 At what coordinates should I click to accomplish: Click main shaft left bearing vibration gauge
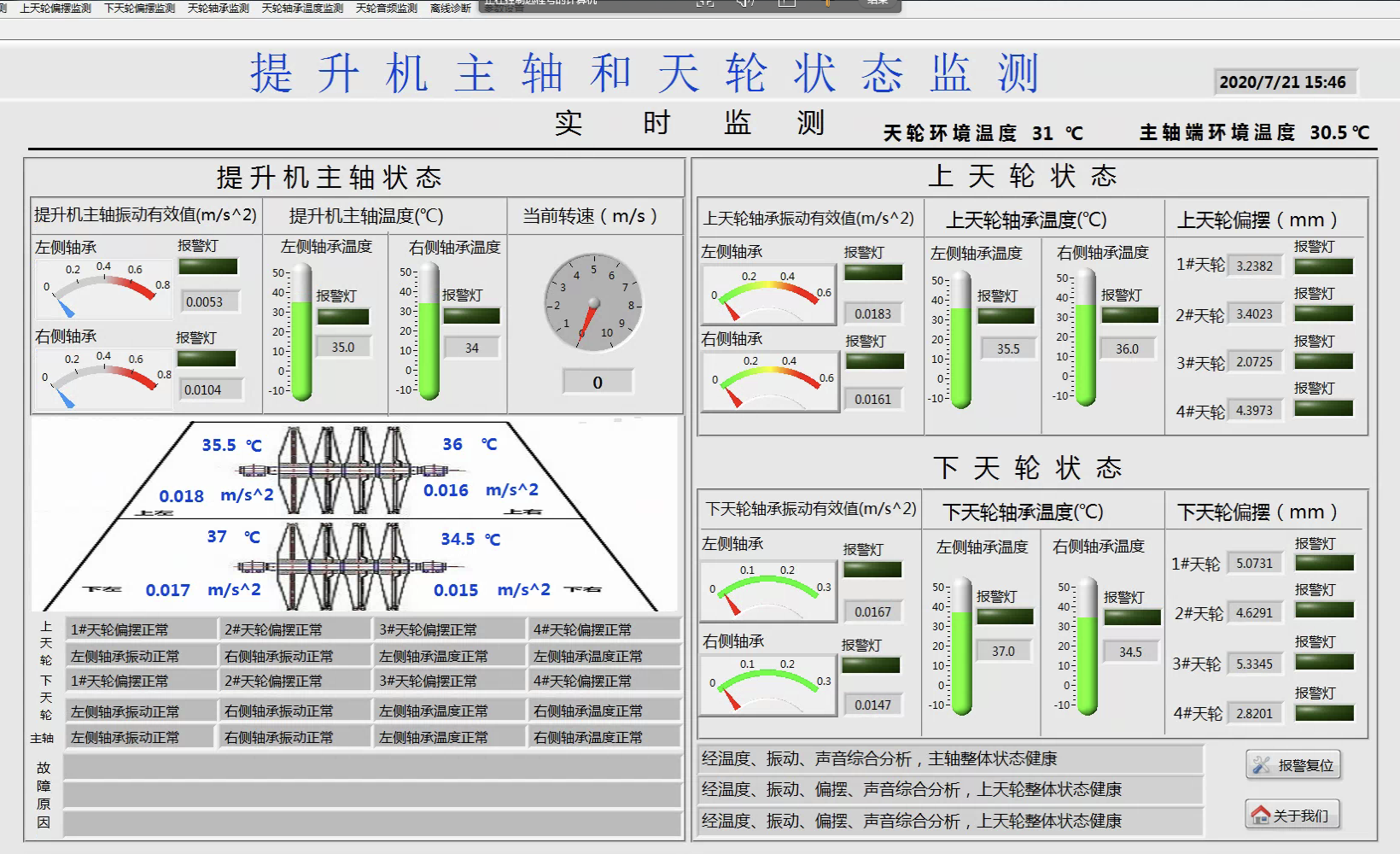pos(103,290)
